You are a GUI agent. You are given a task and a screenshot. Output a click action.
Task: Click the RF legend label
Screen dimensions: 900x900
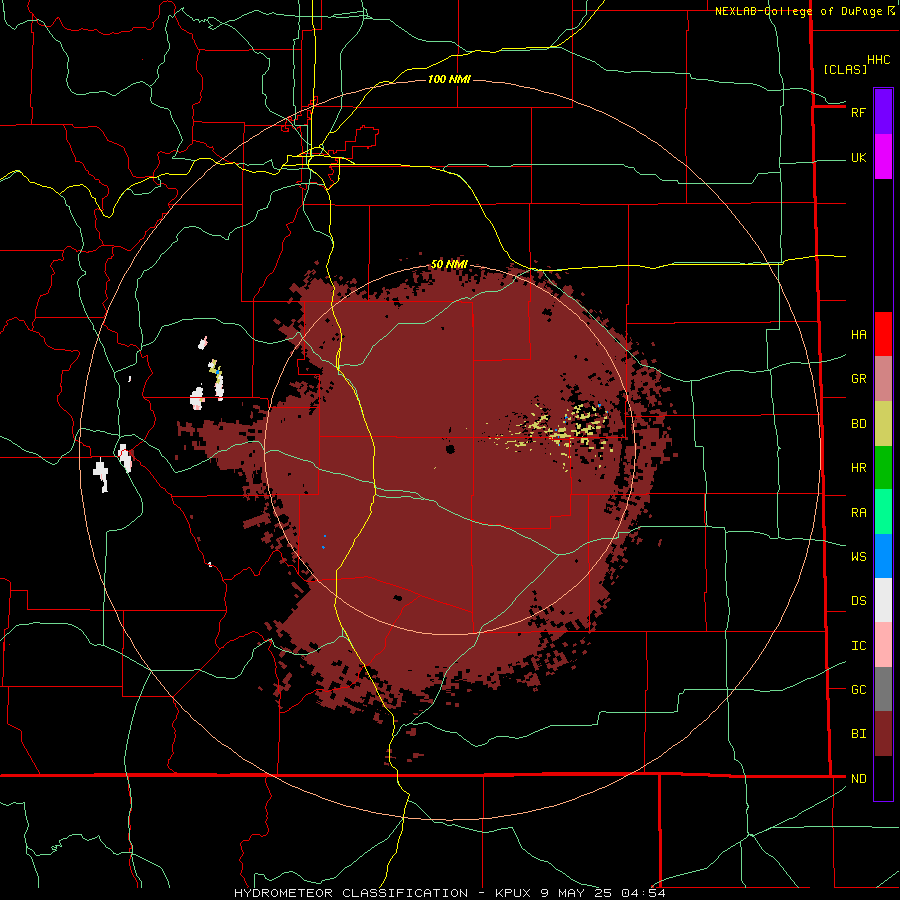858,112
